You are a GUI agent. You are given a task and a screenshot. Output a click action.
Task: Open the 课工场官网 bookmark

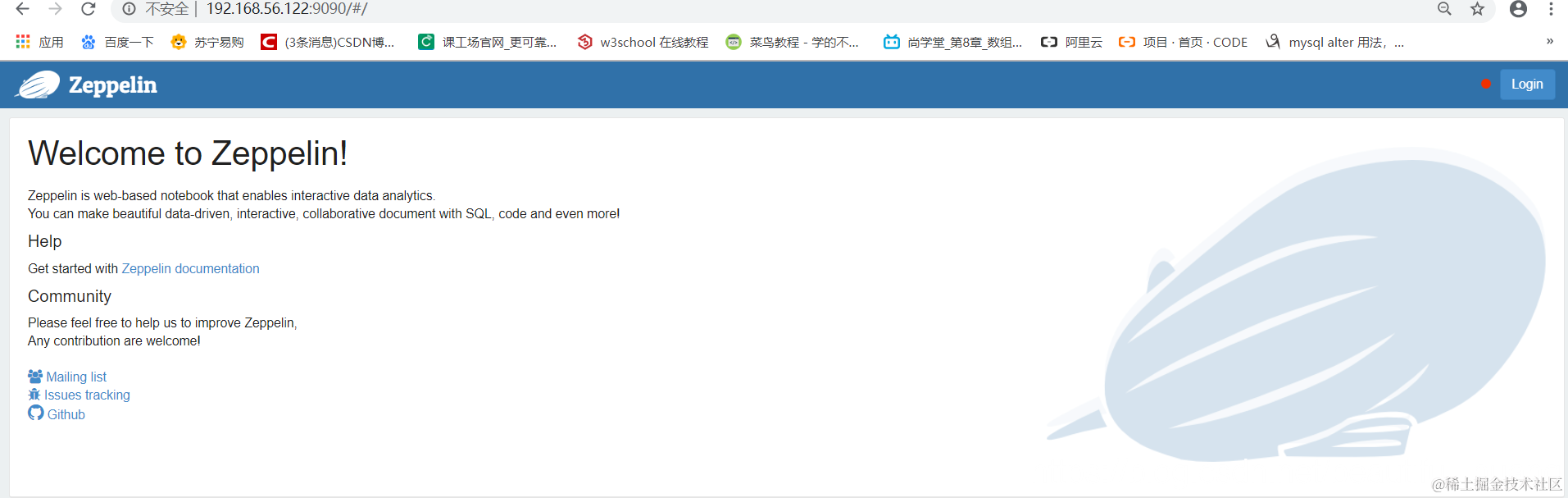(487, 42)
